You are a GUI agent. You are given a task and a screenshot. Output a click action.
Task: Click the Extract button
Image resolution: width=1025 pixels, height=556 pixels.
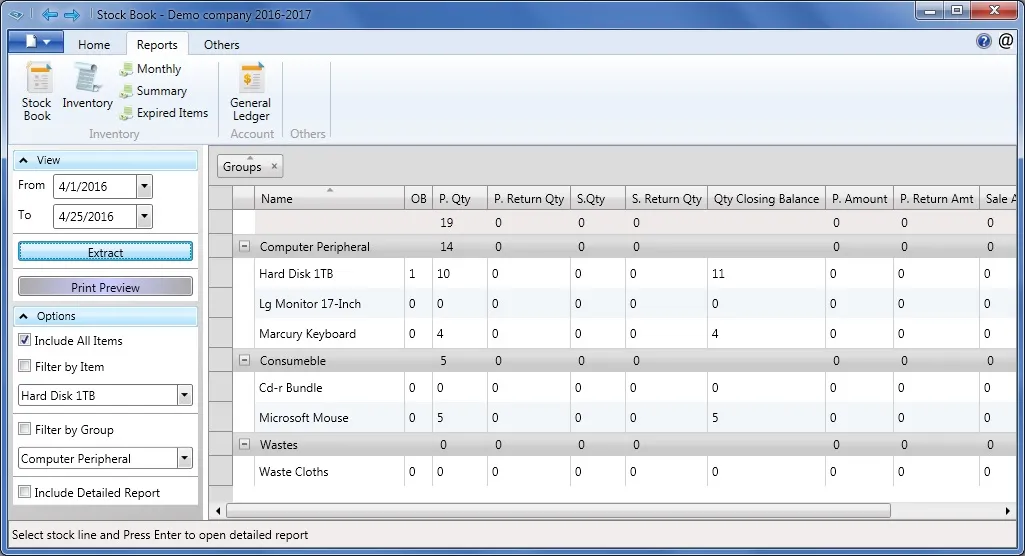pyautogui.click(x=105, y=252)
